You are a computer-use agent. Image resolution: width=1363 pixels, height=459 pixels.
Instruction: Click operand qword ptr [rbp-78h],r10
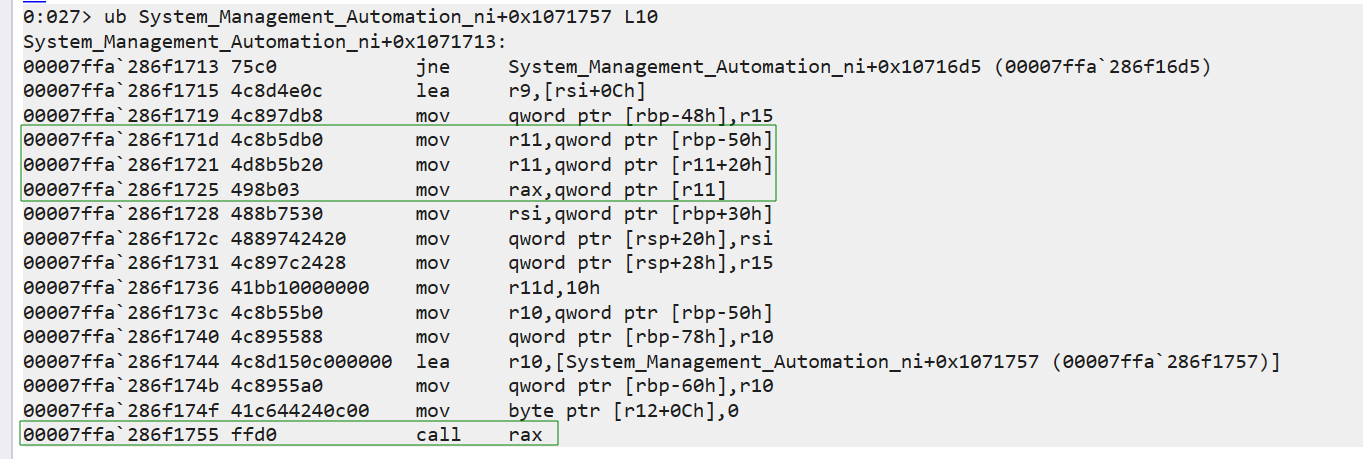coord(640,336)
